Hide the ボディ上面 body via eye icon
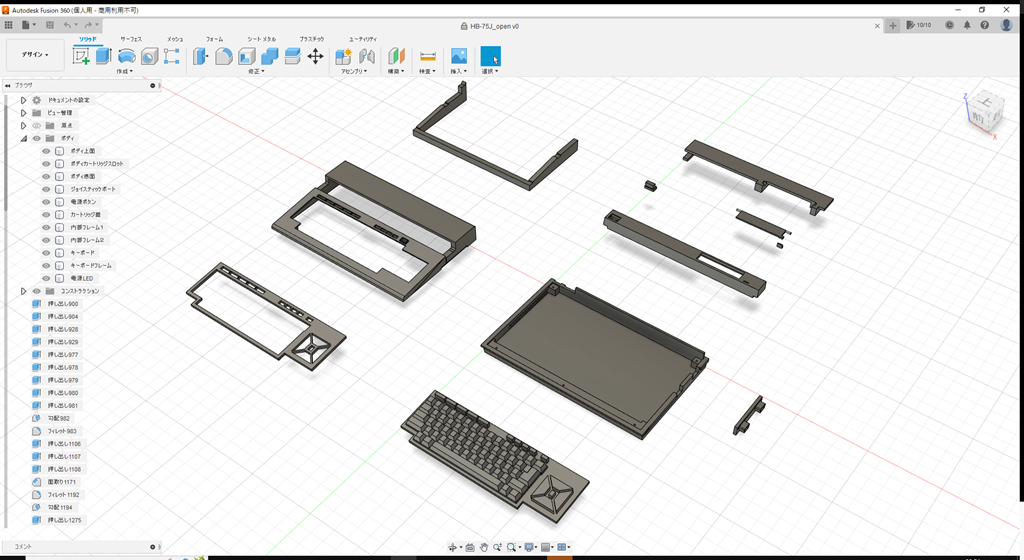 pyautogui.click(x=46, y=151)
